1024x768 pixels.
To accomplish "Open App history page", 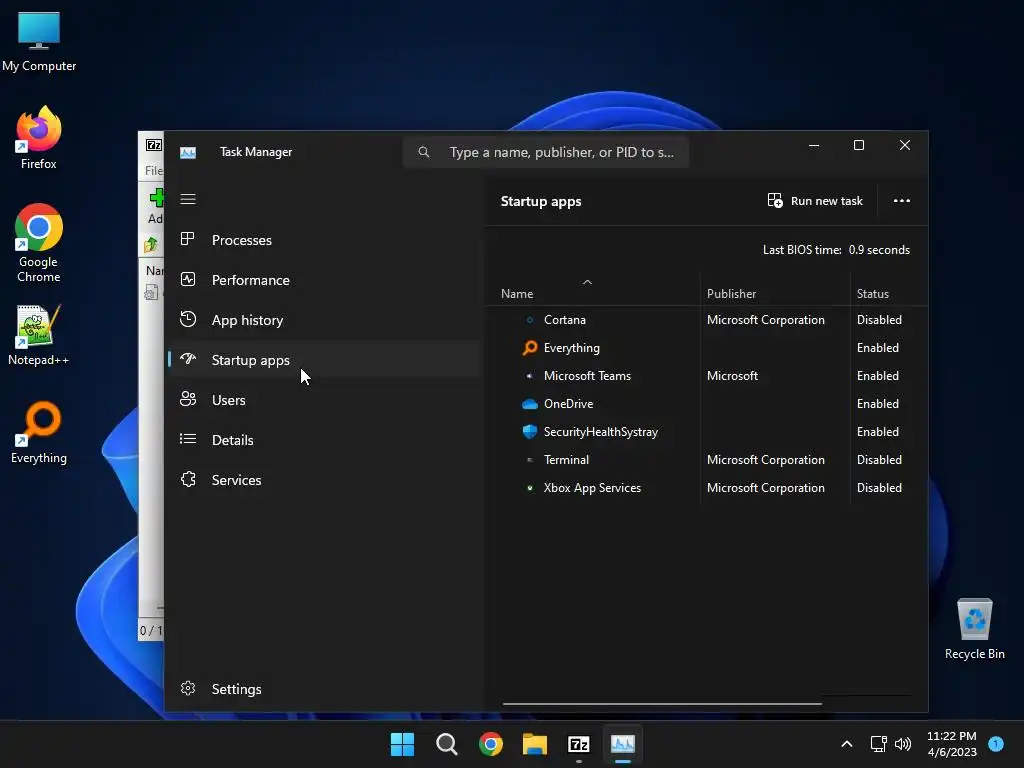I will (x=323, y=320).
